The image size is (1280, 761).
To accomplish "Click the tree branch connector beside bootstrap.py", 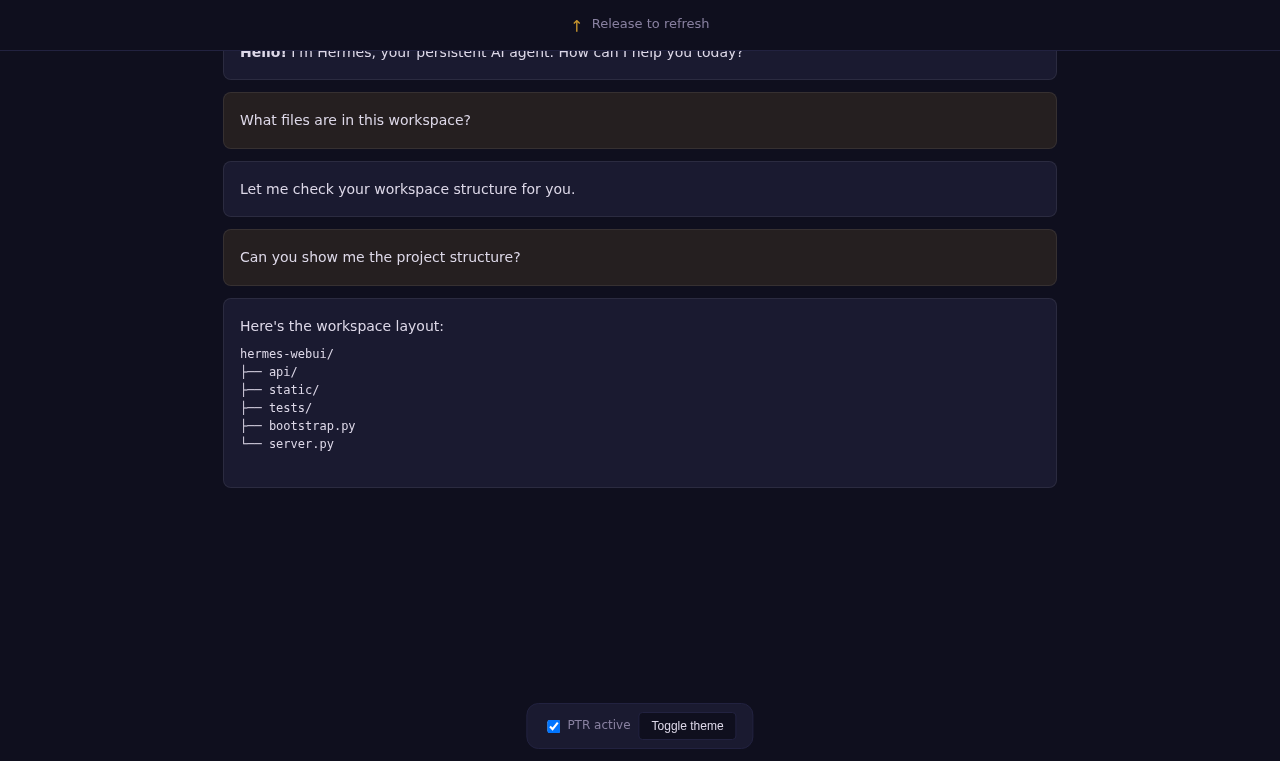I will pos(251,426).
